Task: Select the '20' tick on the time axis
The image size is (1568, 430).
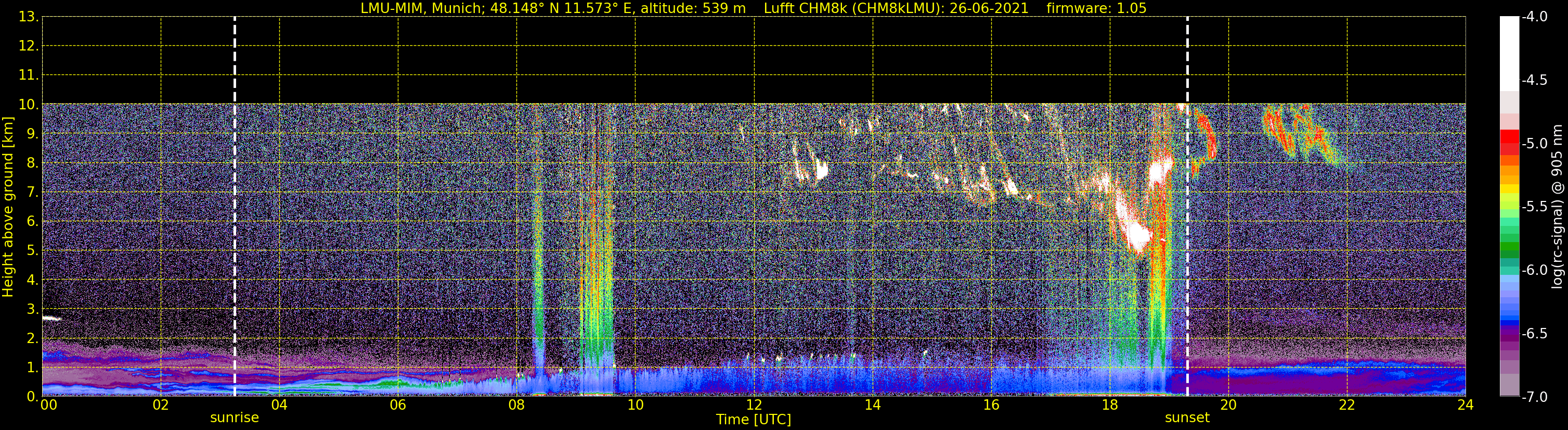Action: pyautogui.click(x=1229, y=405)
